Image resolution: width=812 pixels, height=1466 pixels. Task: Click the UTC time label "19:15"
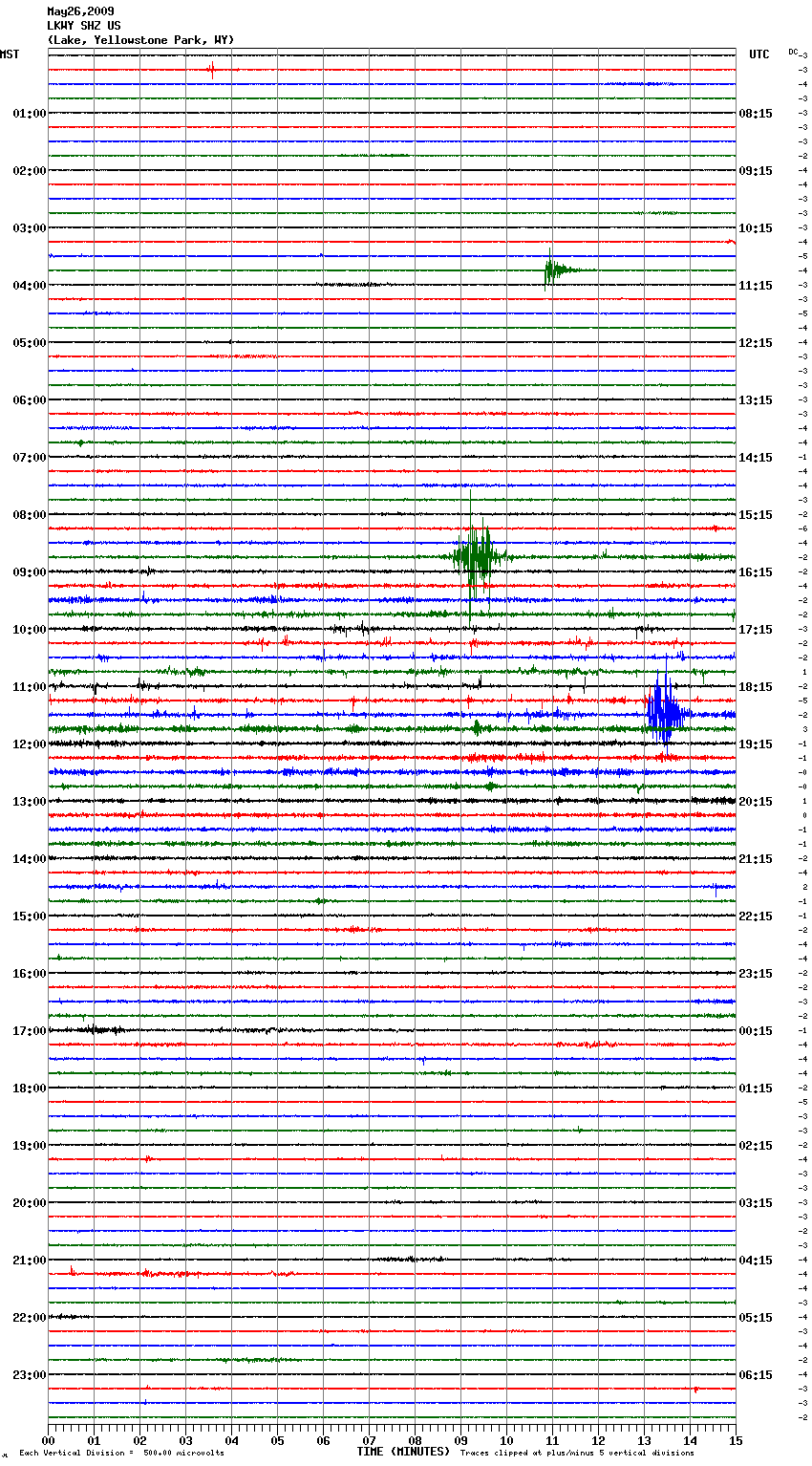[756, 744]
